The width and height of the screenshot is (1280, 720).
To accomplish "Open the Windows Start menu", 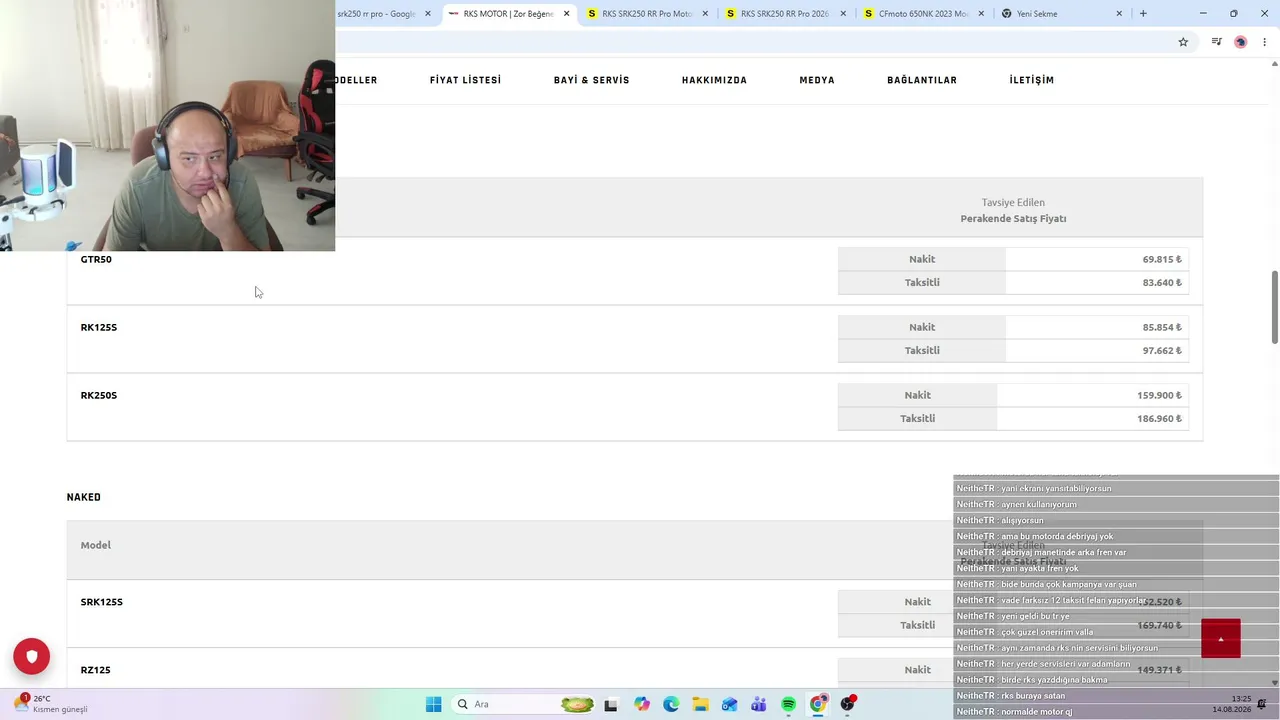I will pos(433,704).
